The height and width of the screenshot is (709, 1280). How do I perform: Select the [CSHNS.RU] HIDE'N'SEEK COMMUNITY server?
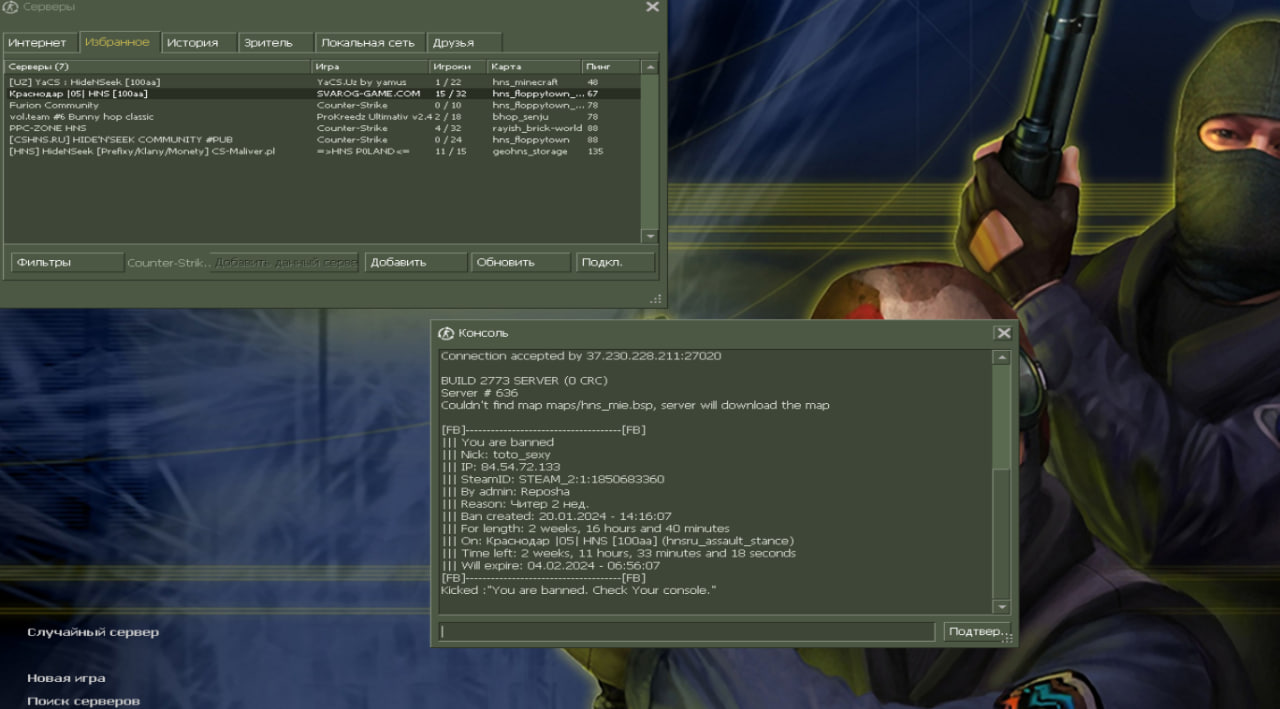(x=322, y=139)
